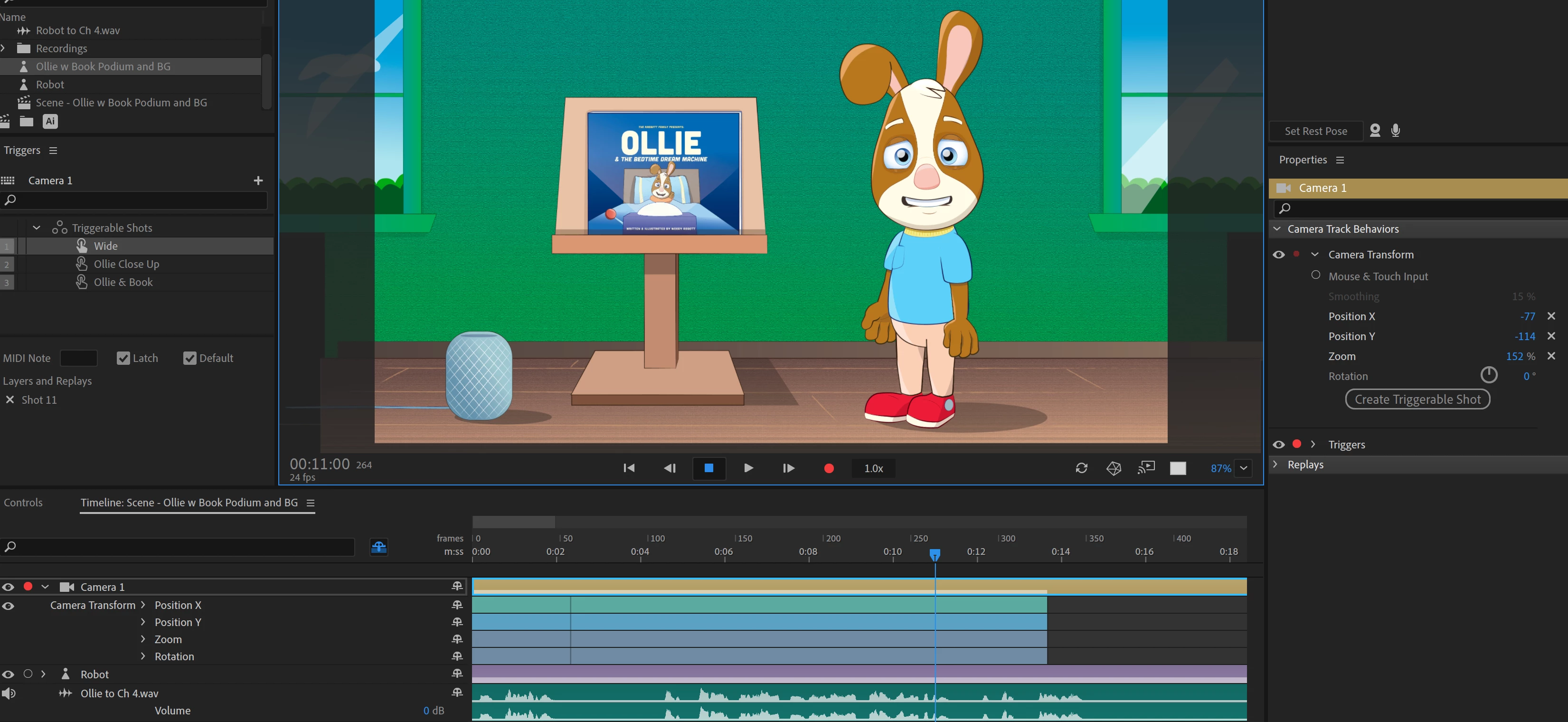Viewport: 1568px width, 722px height.
Task: Go to scene start button
Action: (x=629, y=468)
